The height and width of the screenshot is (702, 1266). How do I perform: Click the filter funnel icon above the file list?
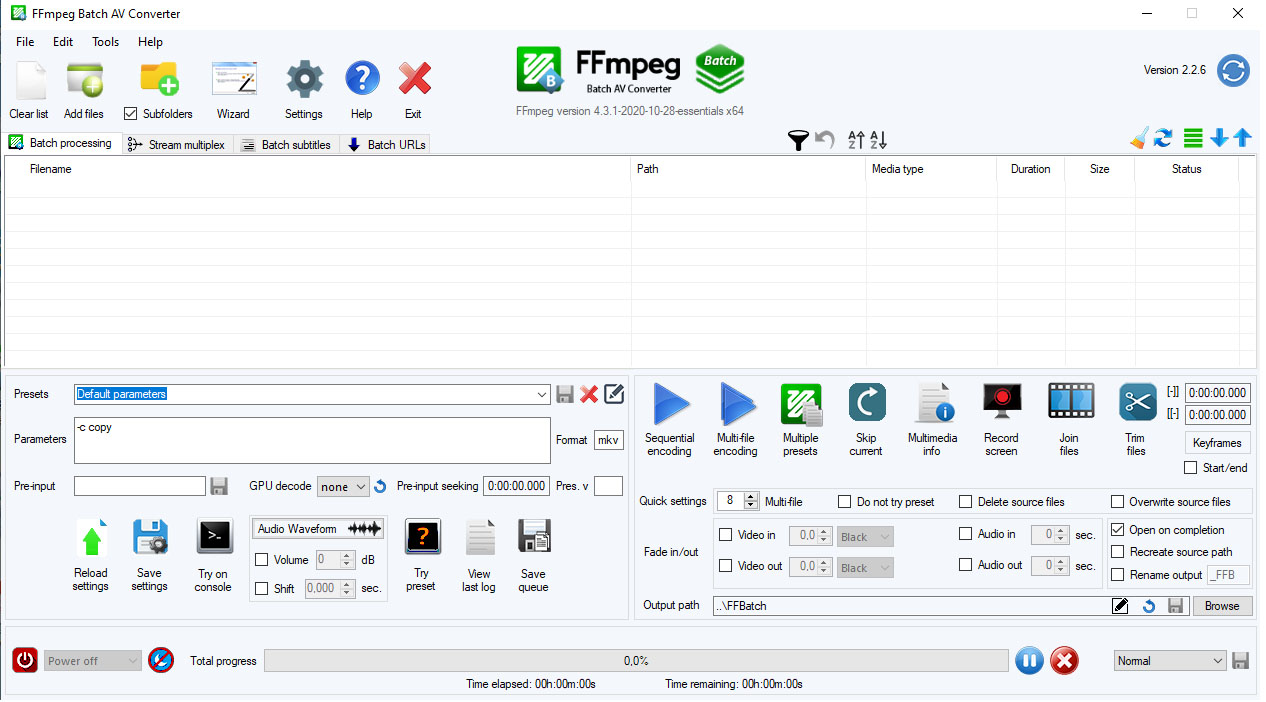click(798, 140)
